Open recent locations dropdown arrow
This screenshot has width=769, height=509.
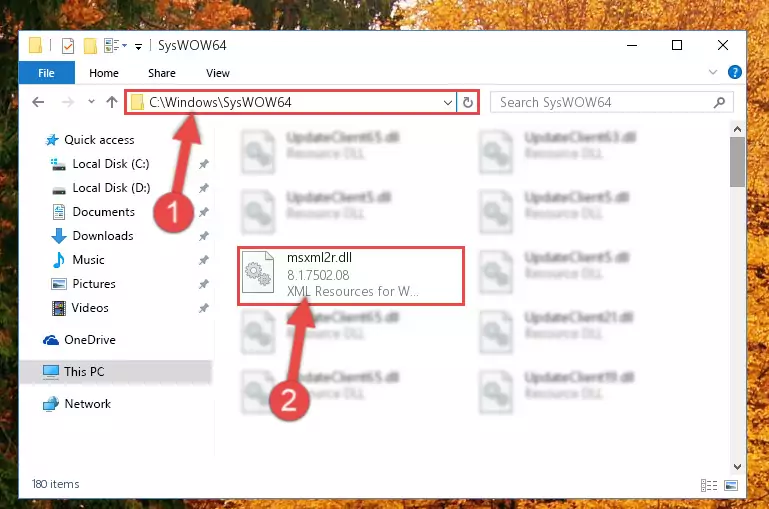point(91,102)
